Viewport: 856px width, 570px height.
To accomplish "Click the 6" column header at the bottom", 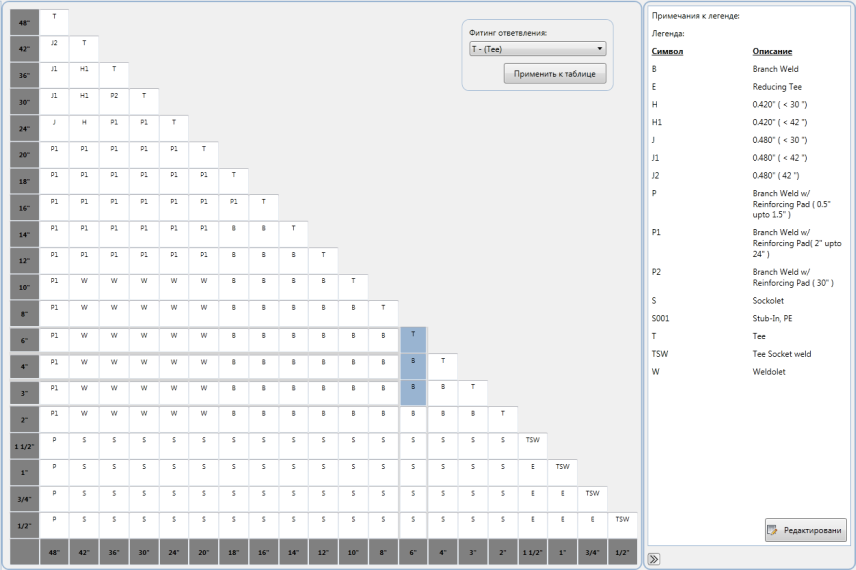I will [413, 552].
